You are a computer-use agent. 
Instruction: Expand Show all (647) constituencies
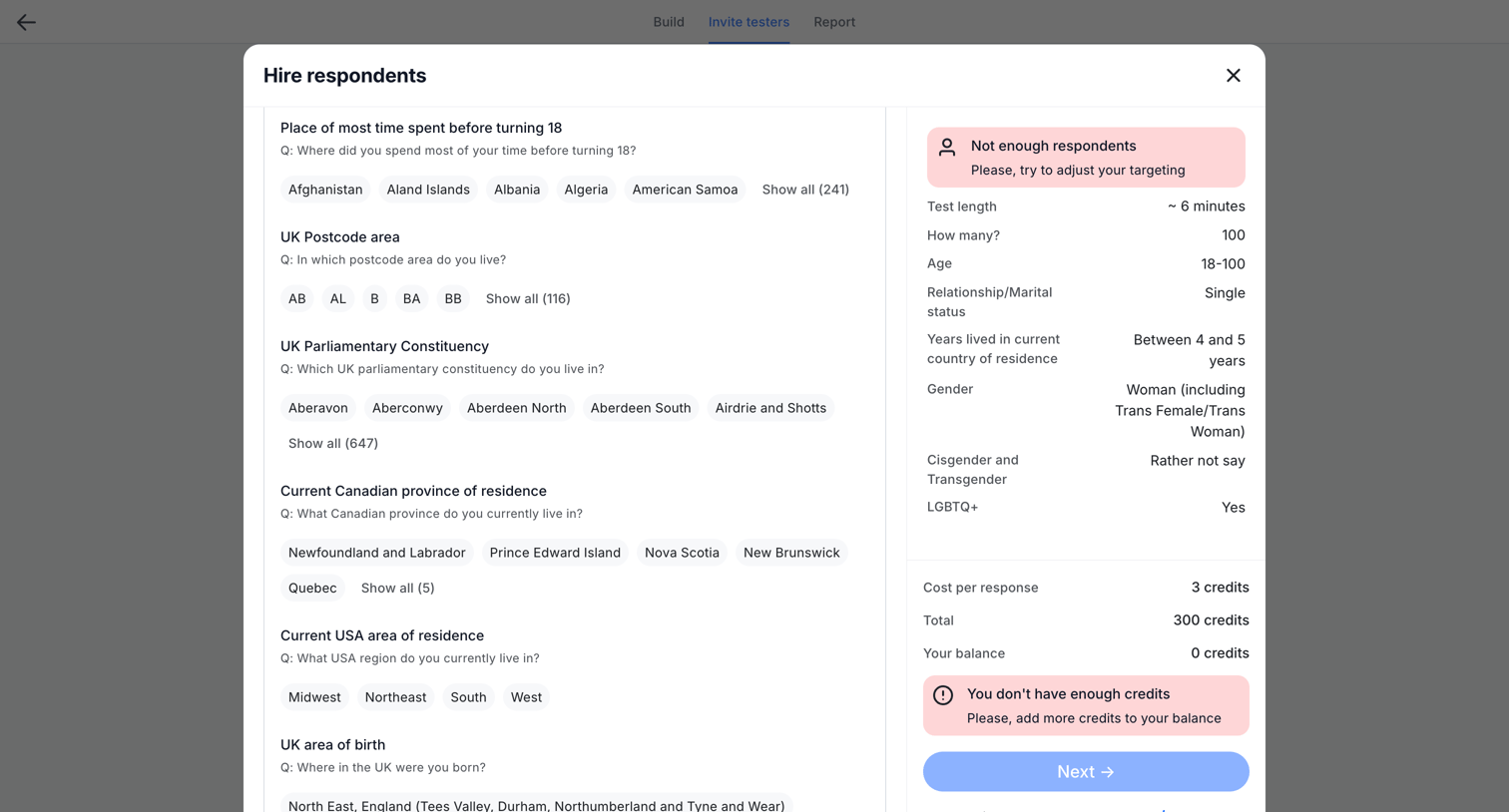tap(333, 443)
